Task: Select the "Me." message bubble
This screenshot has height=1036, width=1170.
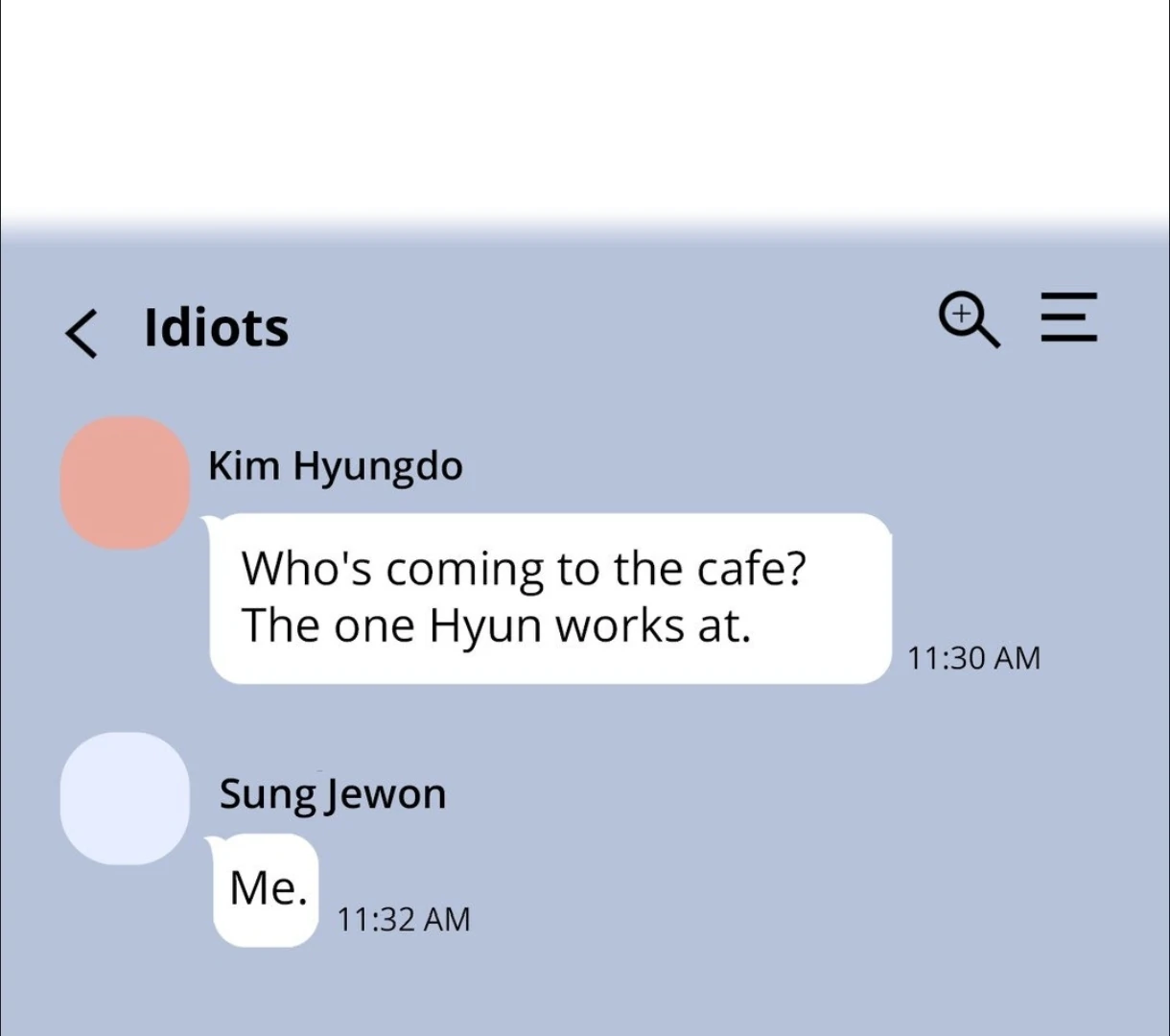Action: click(266, 889)
